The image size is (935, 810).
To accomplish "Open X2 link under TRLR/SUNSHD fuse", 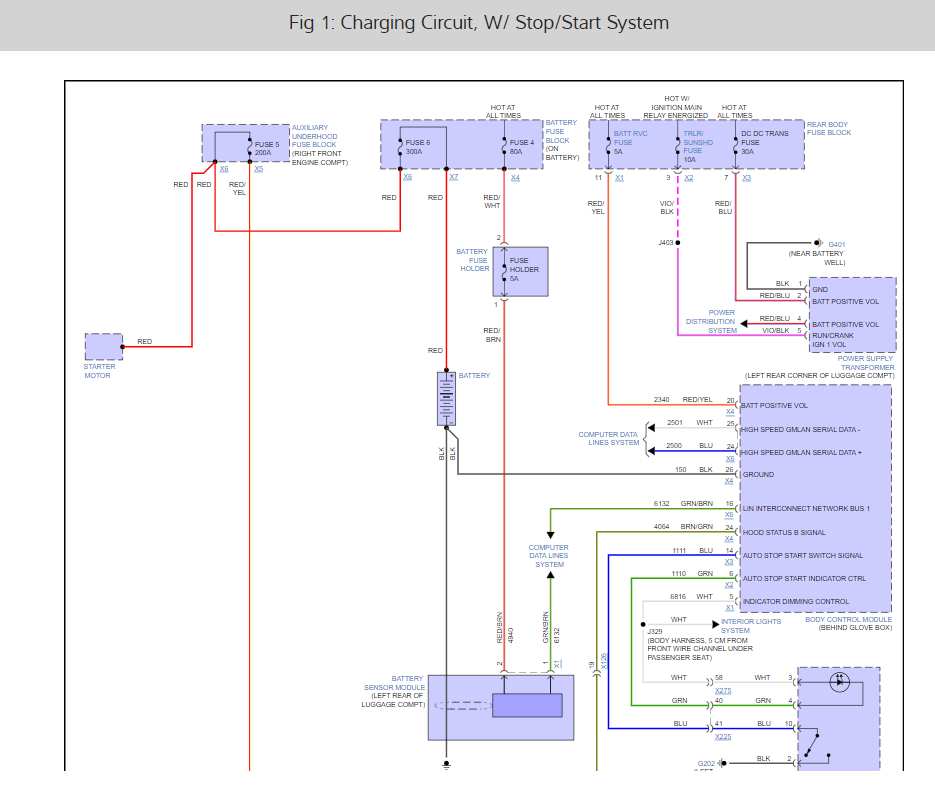I will click(689, 178).
